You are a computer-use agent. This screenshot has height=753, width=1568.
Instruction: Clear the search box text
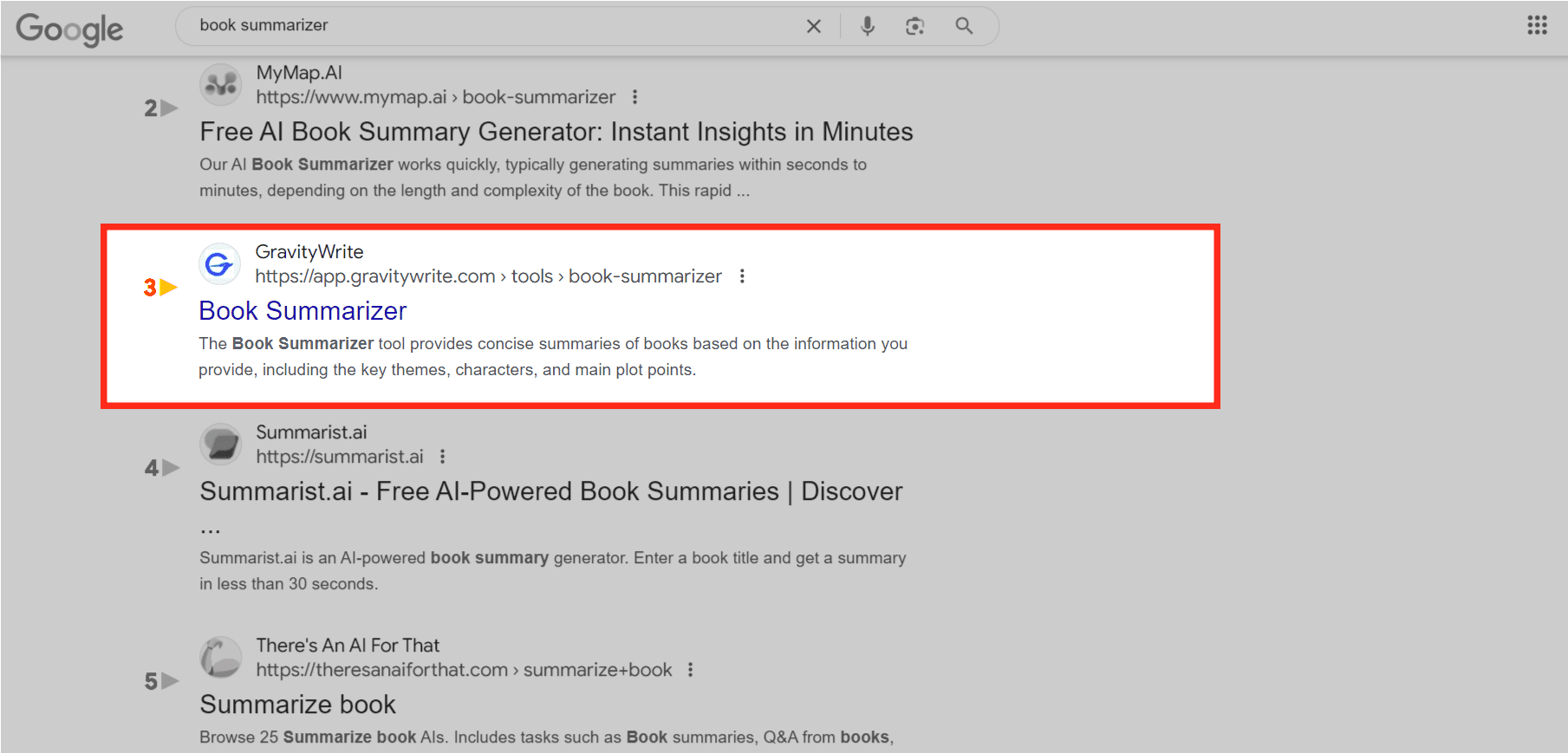(813, 26)
